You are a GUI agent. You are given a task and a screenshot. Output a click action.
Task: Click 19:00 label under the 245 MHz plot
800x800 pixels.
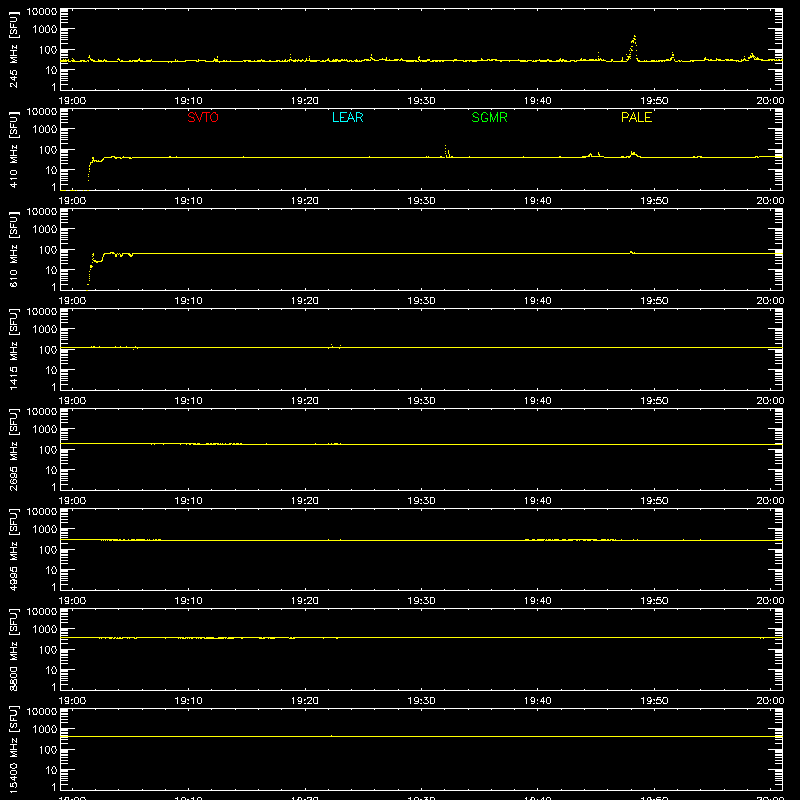click(x=72, y=101)
